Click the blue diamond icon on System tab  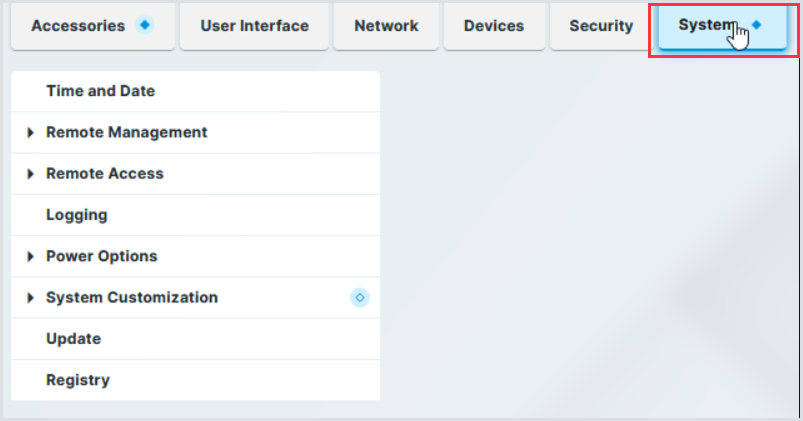click(x=755, y=26)
